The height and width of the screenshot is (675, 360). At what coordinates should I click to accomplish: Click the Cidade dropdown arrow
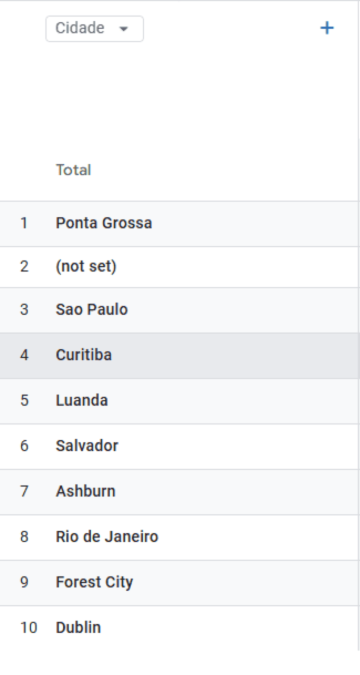point(124,29)
